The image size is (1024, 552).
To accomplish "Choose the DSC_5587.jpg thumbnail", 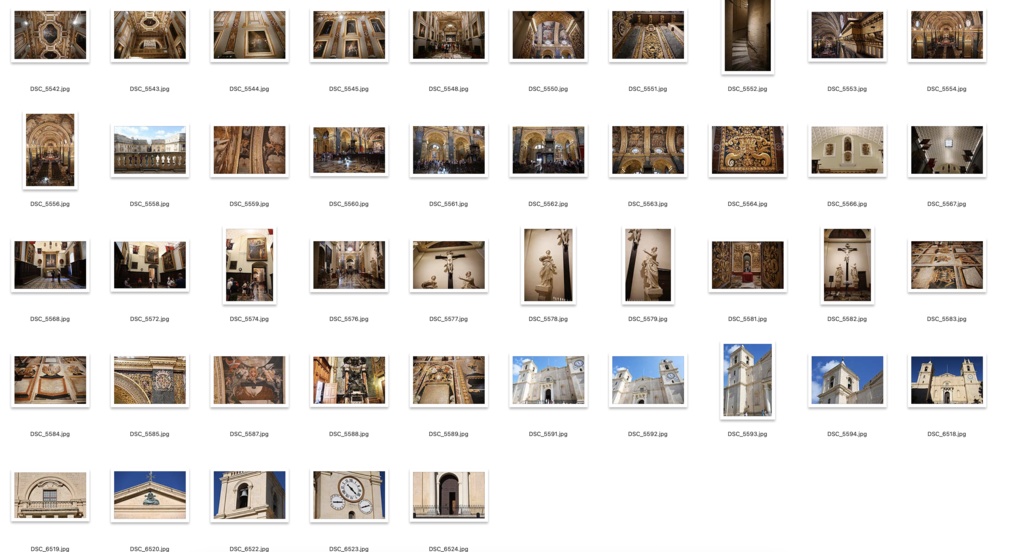I will tap(249, 380).
